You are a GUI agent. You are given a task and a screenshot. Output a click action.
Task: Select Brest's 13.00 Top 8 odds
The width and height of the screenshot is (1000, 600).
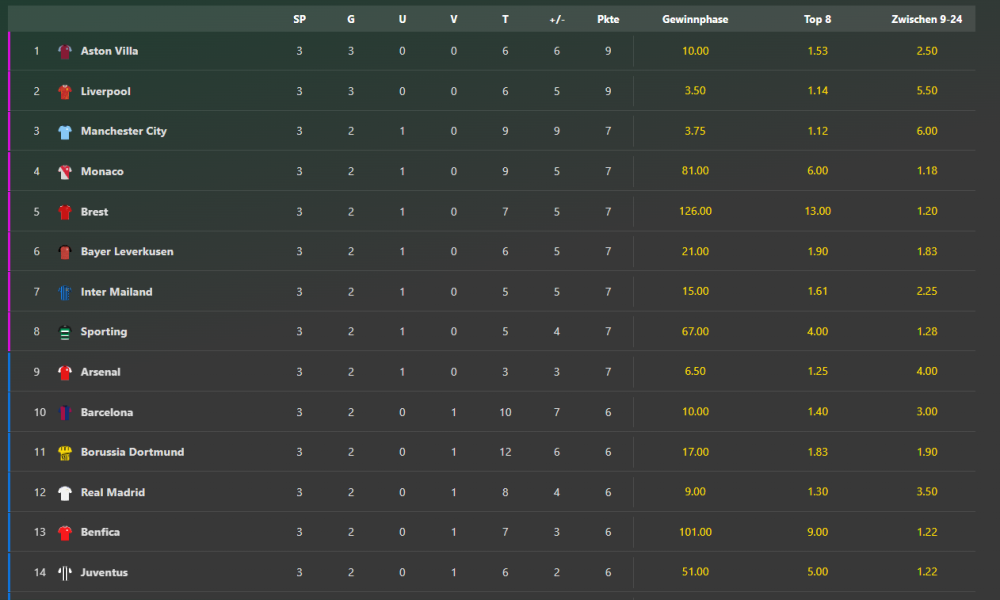(x=817, y=211)
